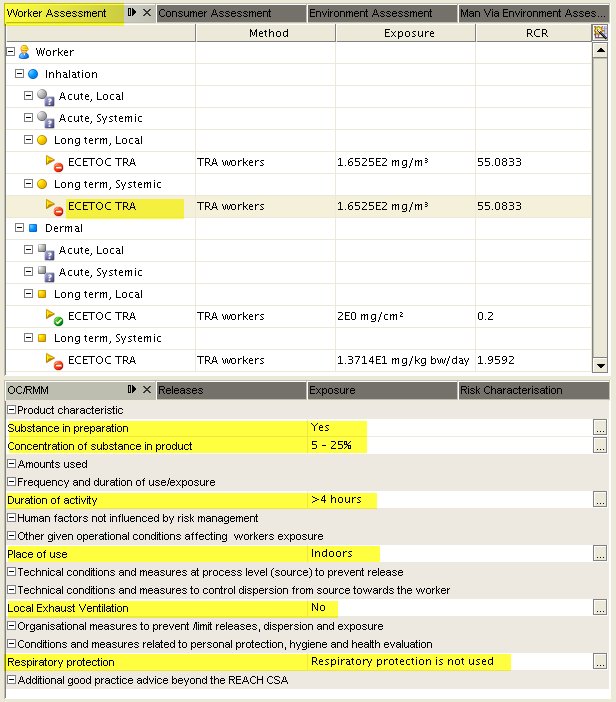The image size is (616, 702).
Task: Detach the OC/RMM tab with the arrow icon
Action: tap(131, 390)
